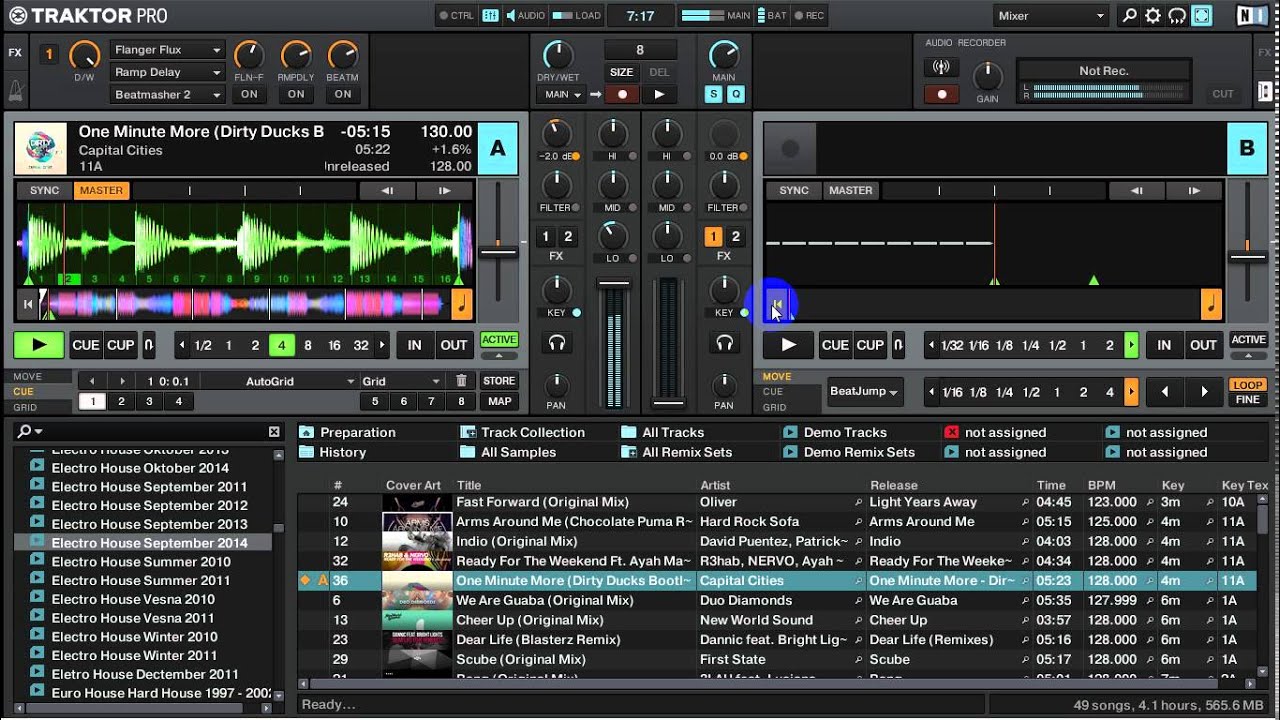Skip to track start on deck A
Viewport: 1280px width, 720px height.
pyautogui.click(x=28, y=304)
